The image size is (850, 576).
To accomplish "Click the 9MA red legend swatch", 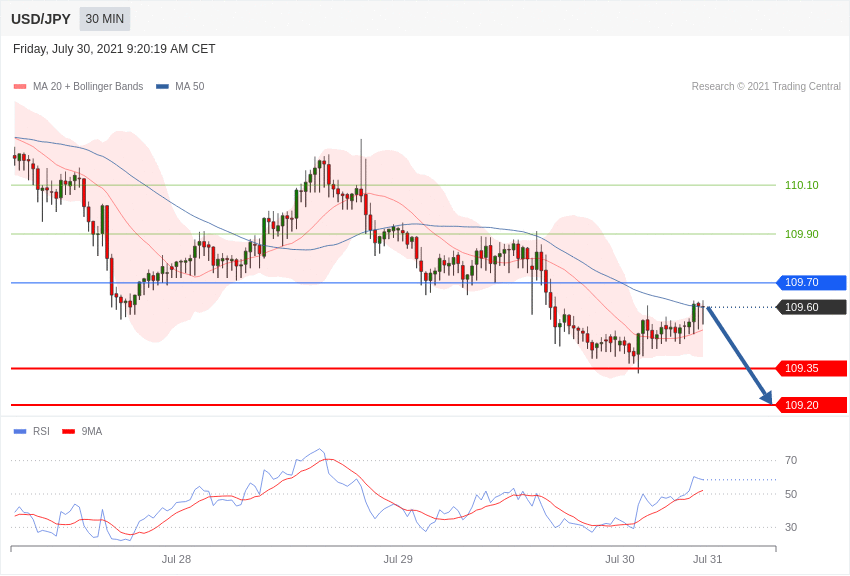I will coord(69,431).
